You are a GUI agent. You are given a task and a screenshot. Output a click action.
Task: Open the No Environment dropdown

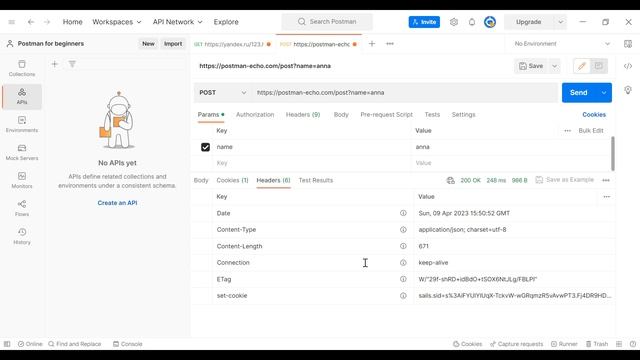pos(562,44)
